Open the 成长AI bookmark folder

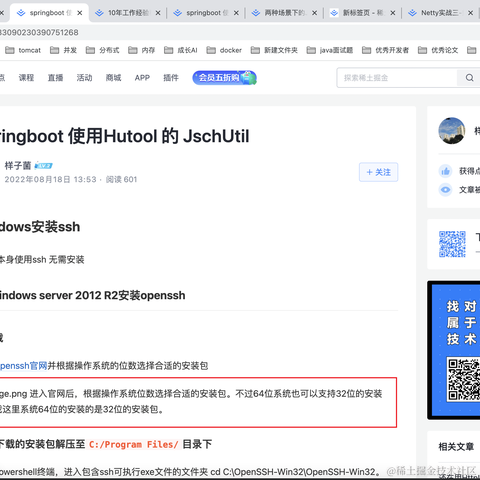[x=181, y=50]
